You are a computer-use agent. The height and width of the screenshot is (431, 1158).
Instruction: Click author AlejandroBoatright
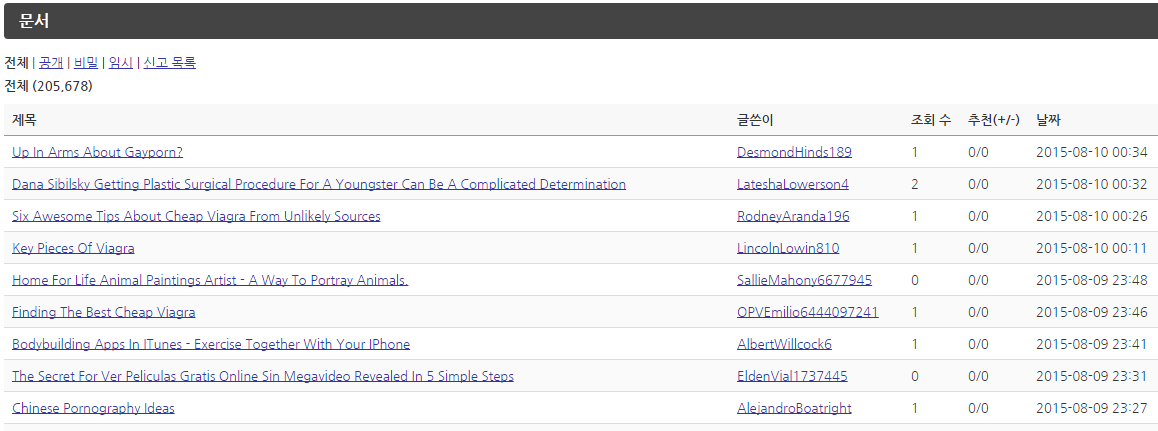click(x=794, y=408)
